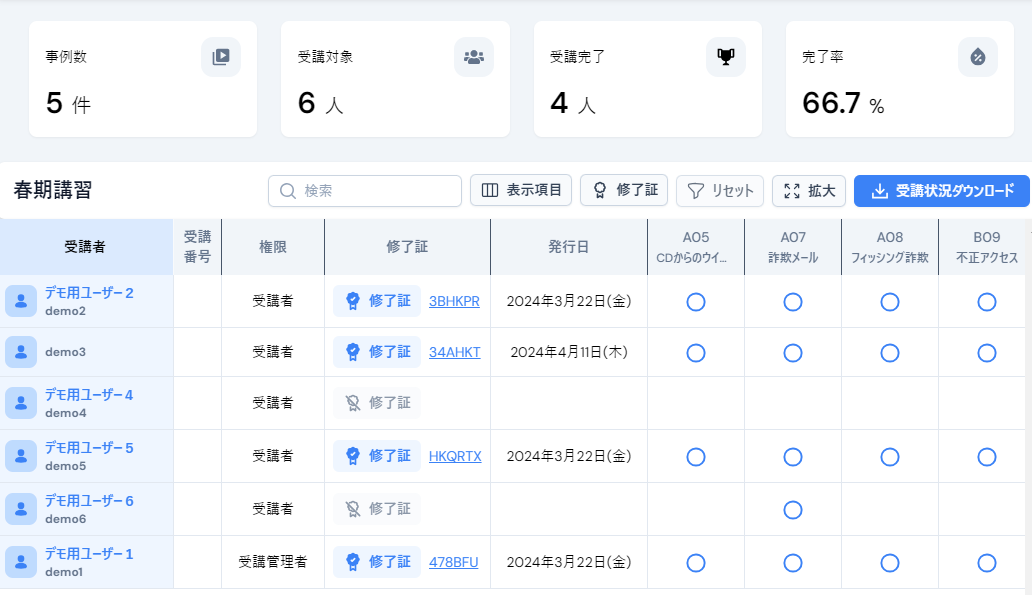
Task: Click the search input field 検索
Action: 365,191
